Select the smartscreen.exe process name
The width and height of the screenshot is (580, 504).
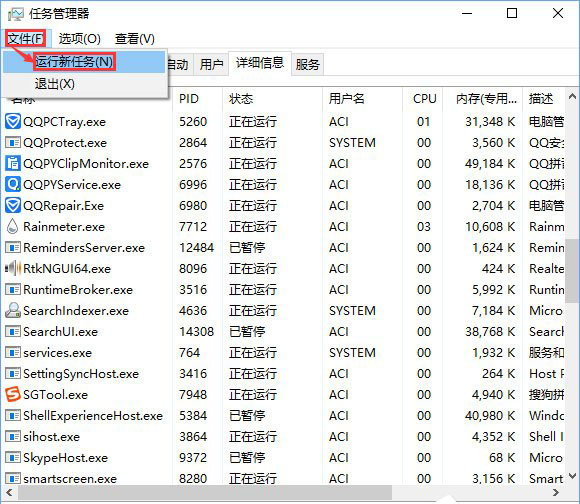[x=70, y=479]
